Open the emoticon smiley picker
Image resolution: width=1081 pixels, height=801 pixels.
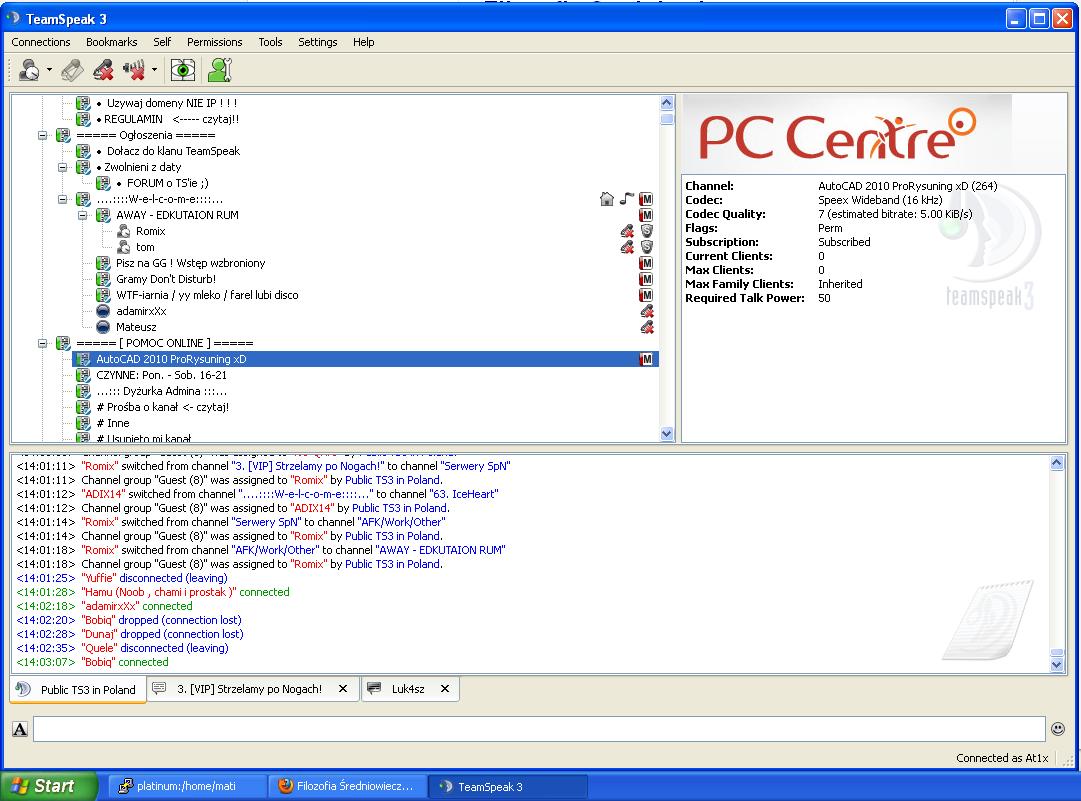[x=1058, y=729]
